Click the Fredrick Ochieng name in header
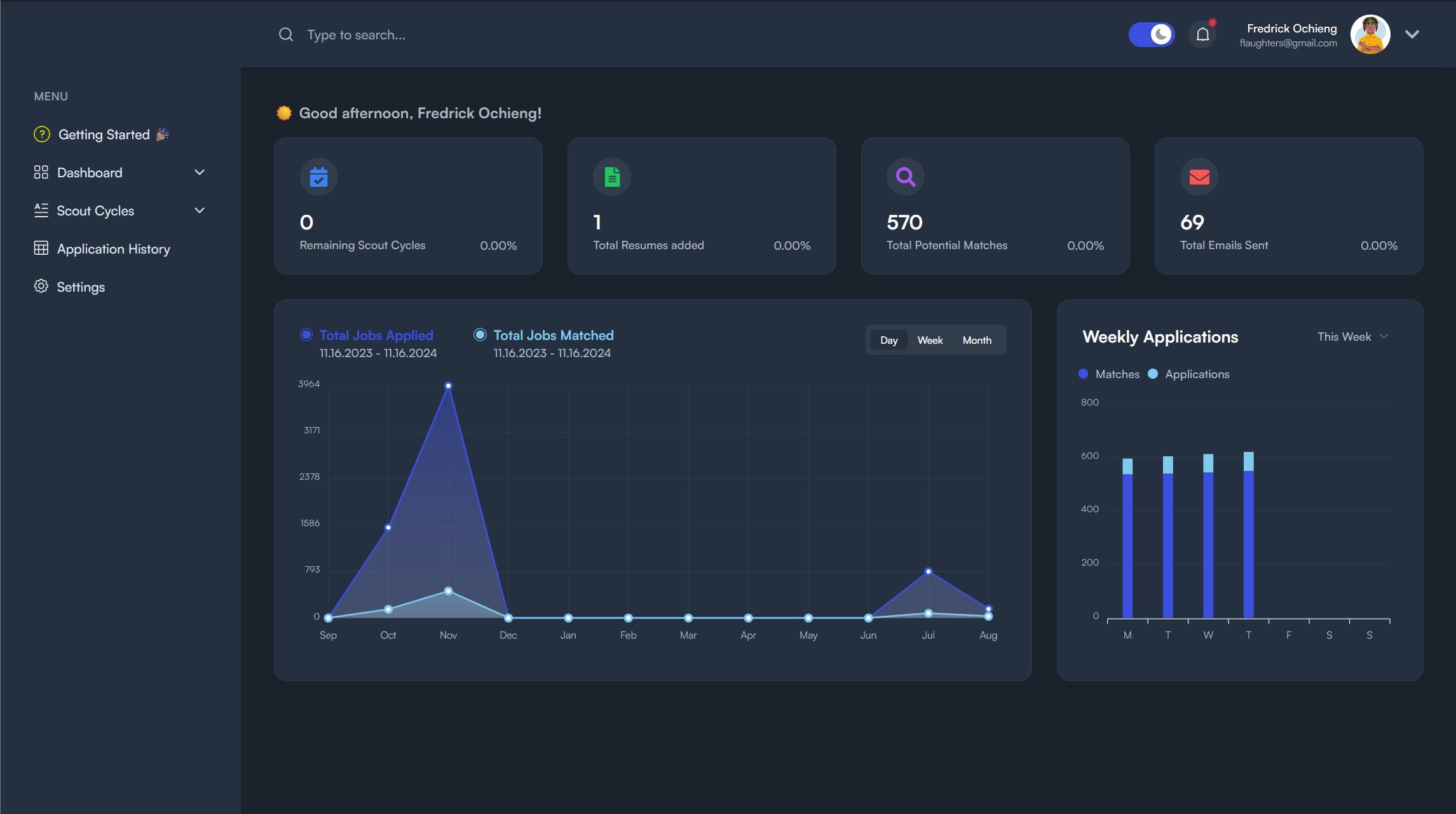This screenshot has height=814, width=1456. click(1291, 28)
